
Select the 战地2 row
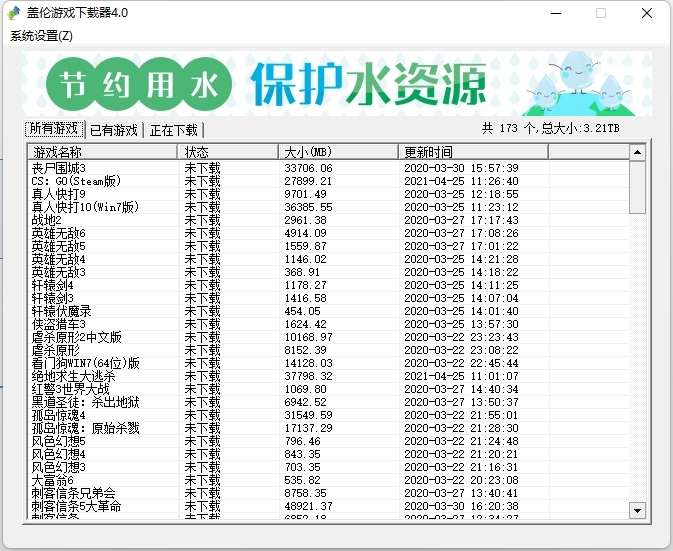point(328,220)
